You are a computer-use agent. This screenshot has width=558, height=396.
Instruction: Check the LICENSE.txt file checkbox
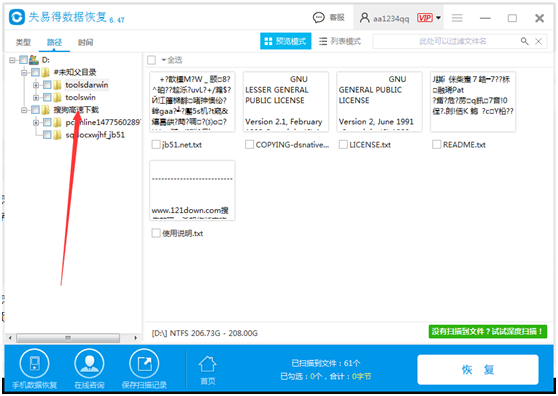343,144
